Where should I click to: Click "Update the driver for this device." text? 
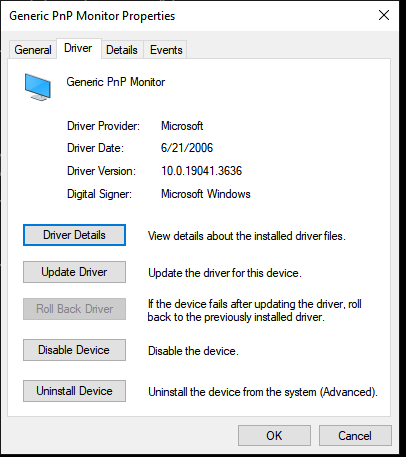pyautogui.click(x=225, y=273)
